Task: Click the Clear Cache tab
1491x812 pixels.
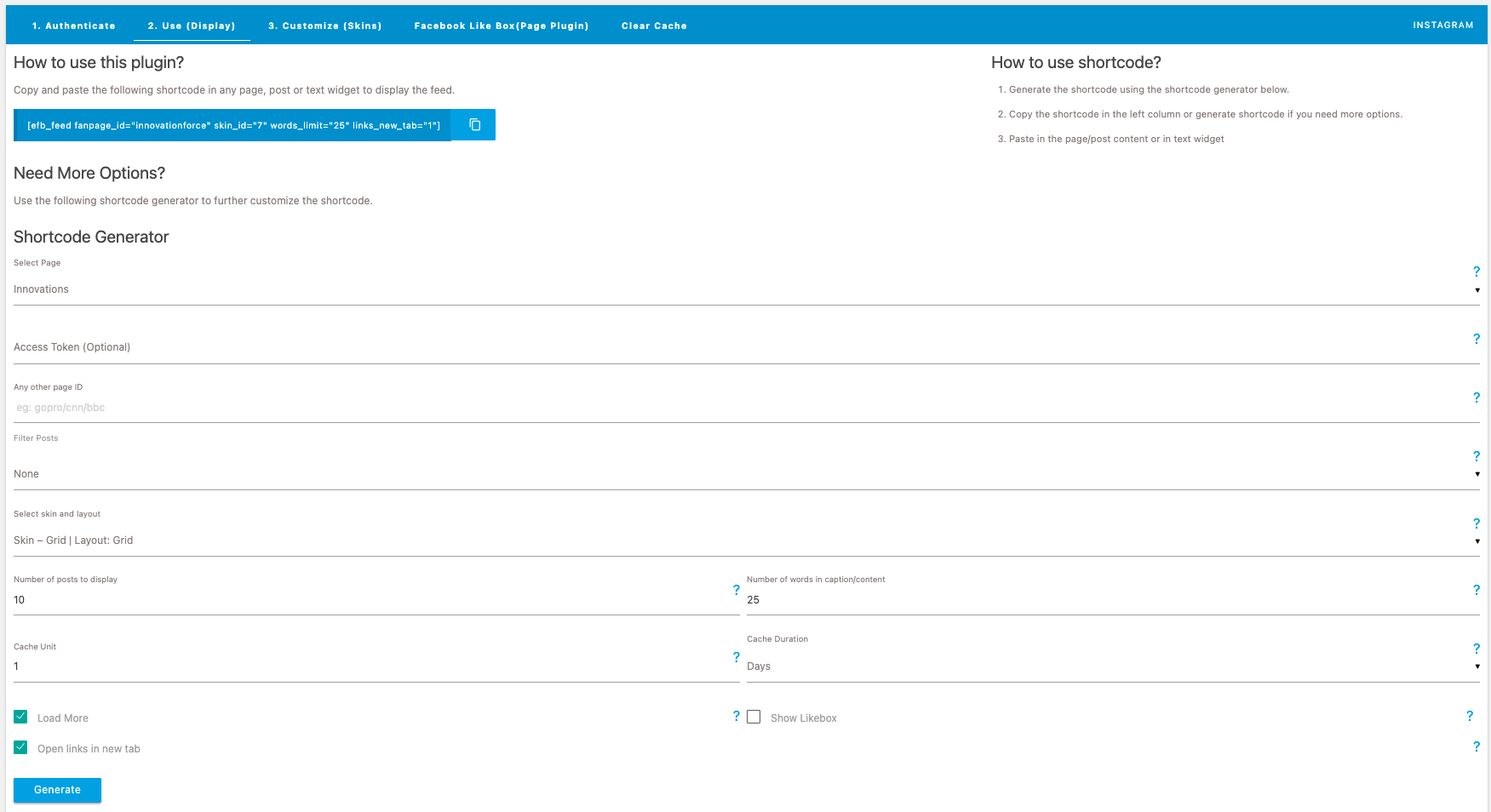Action: click(654, 26)
